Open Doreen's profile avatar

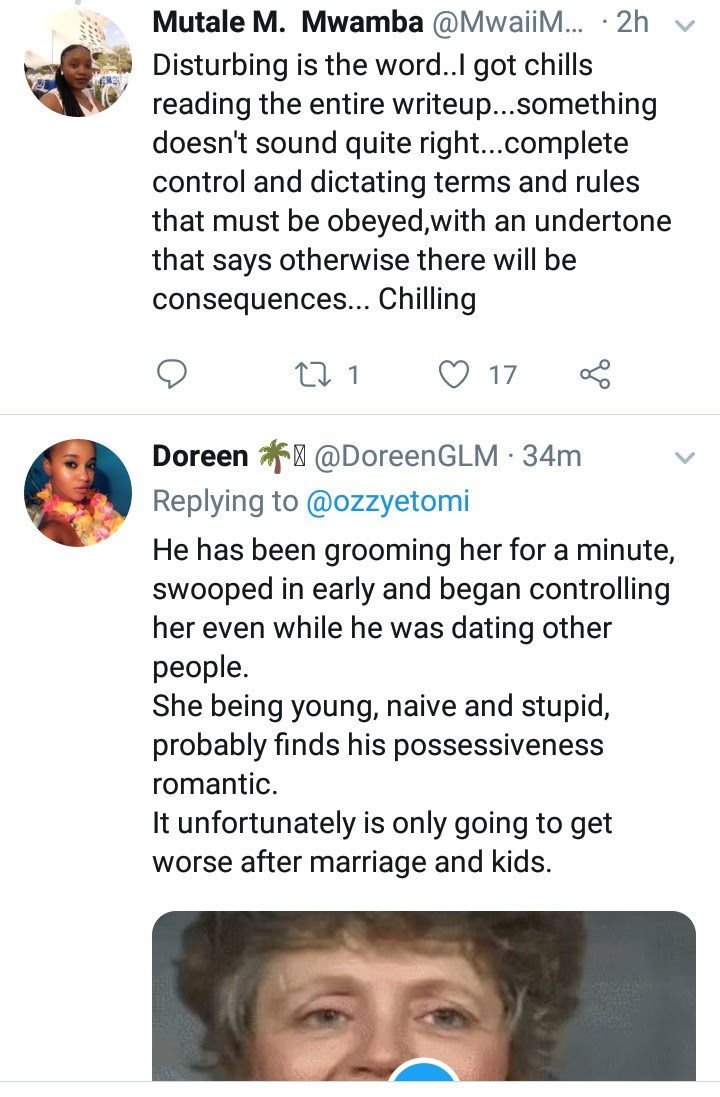pyautogui.click(x=78, y=492)
